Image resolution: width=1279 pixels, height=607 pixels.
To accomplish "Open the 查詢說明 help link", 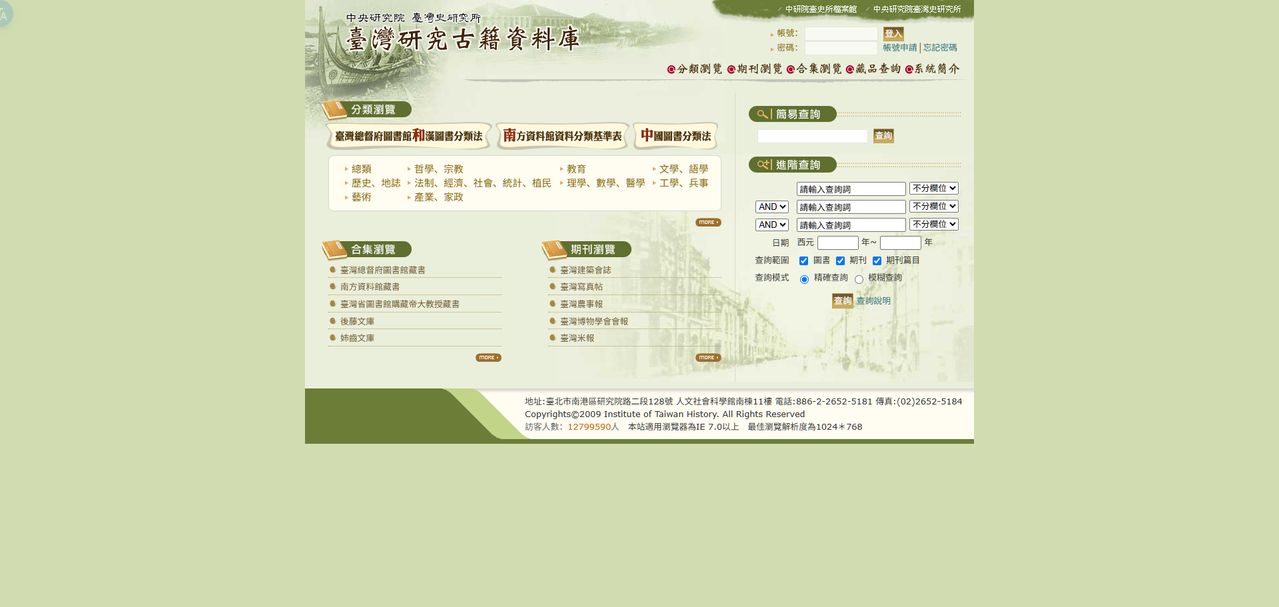I will click(873, 301).
